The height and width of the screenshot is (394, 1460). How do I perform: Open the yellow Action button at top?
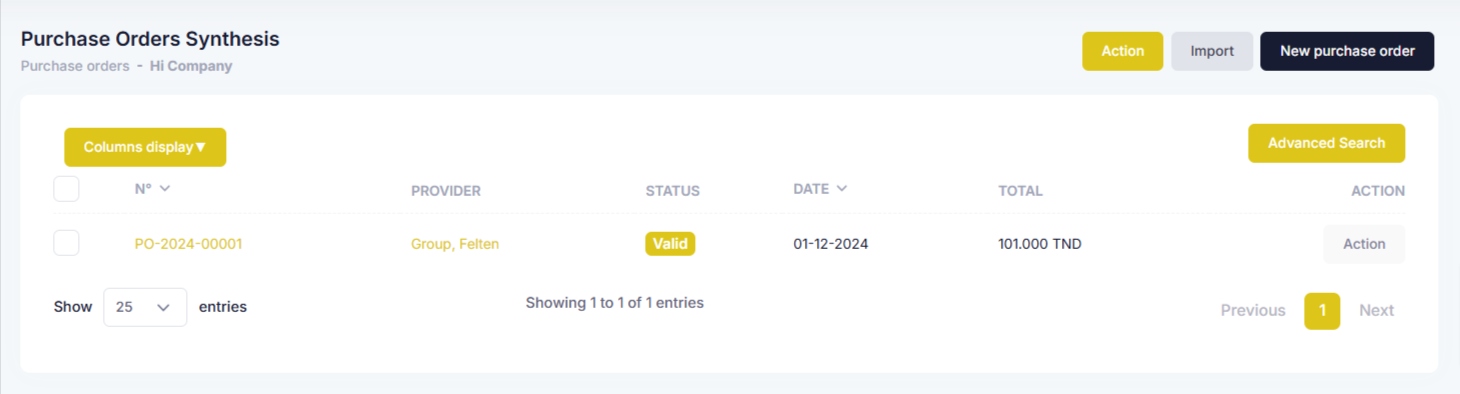coord(1122,51)
